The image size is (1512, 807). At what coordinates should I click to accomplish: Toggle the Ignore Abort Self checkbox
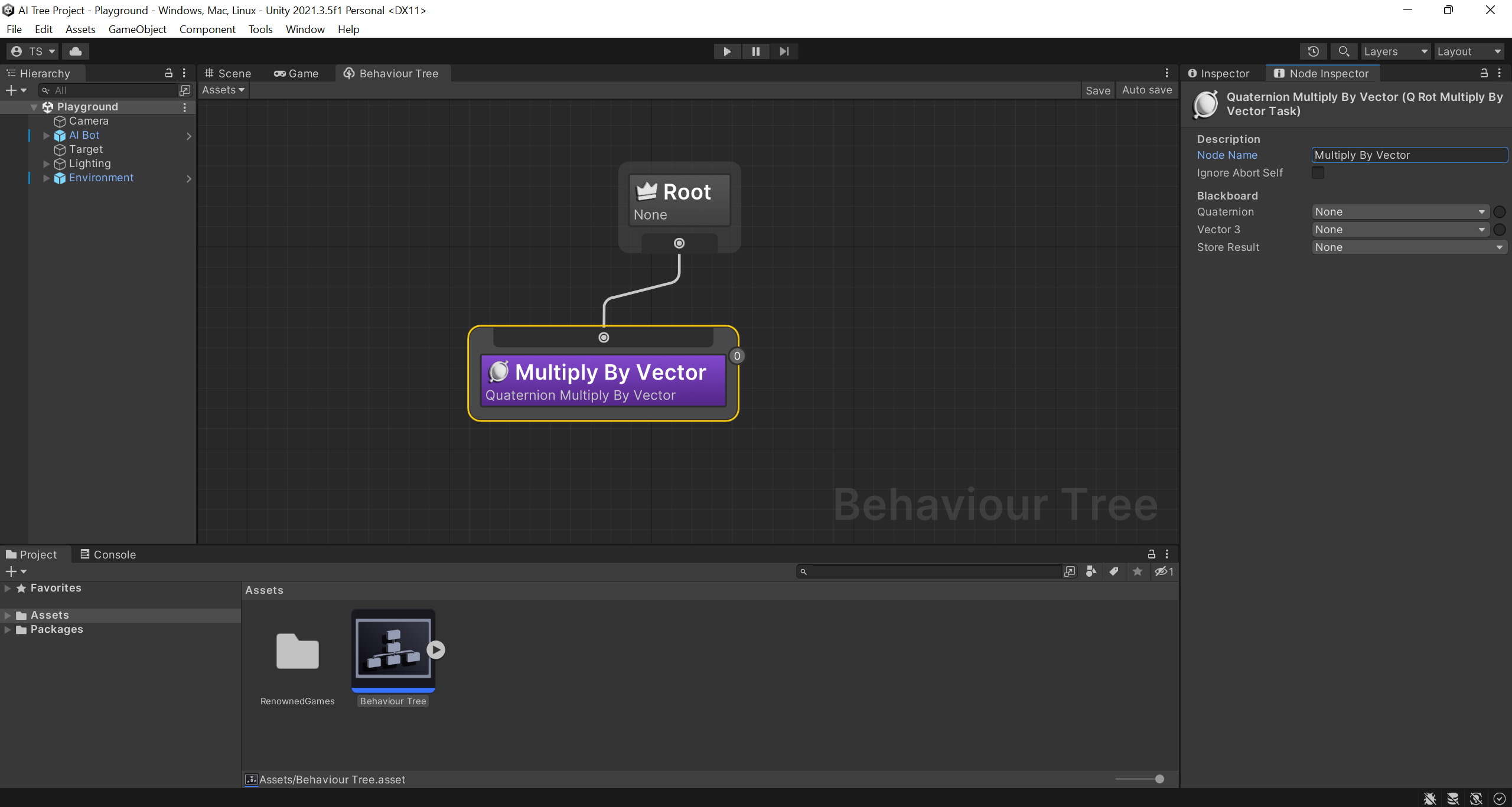point(1318,173)
